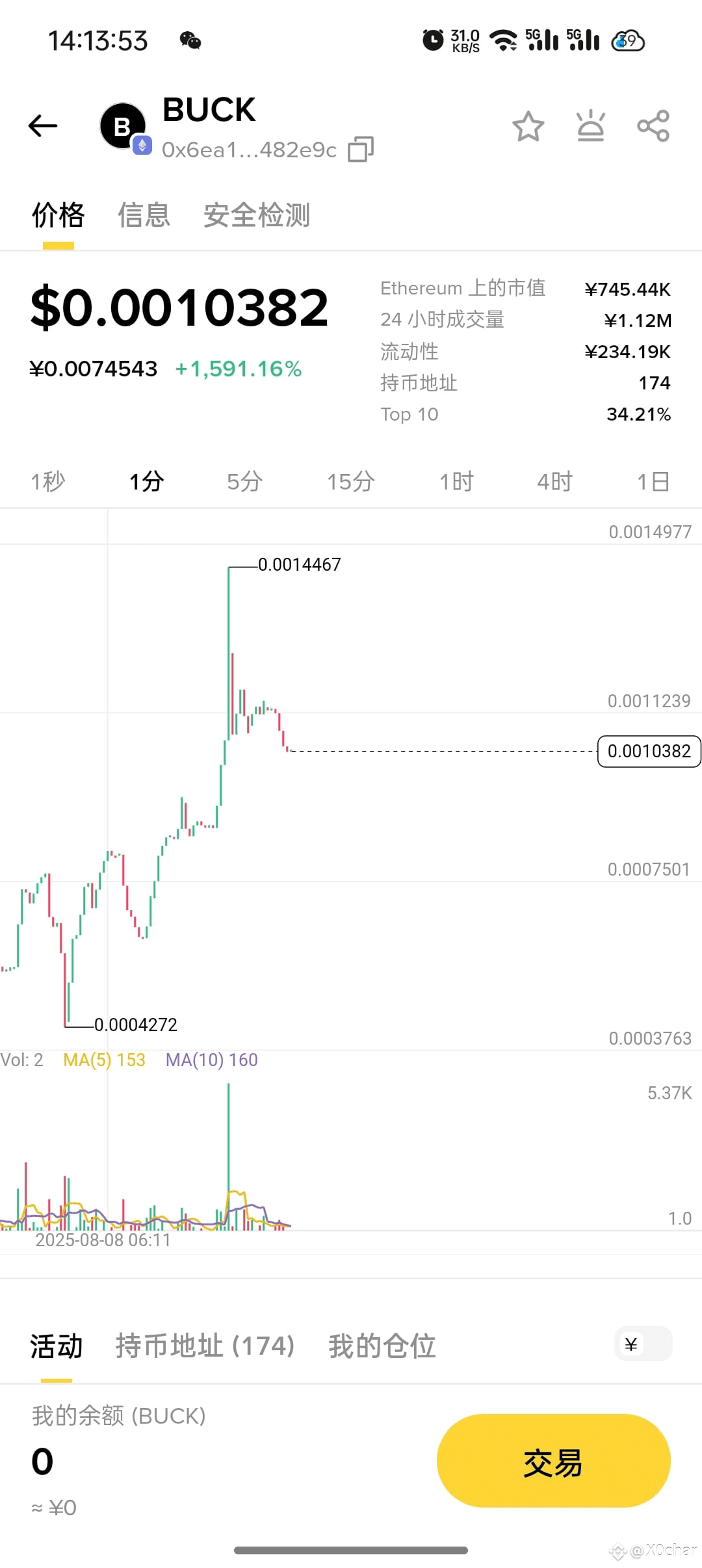Select the 15分 chart interval
Screen dimensions: 702x1568
(350, 482)
